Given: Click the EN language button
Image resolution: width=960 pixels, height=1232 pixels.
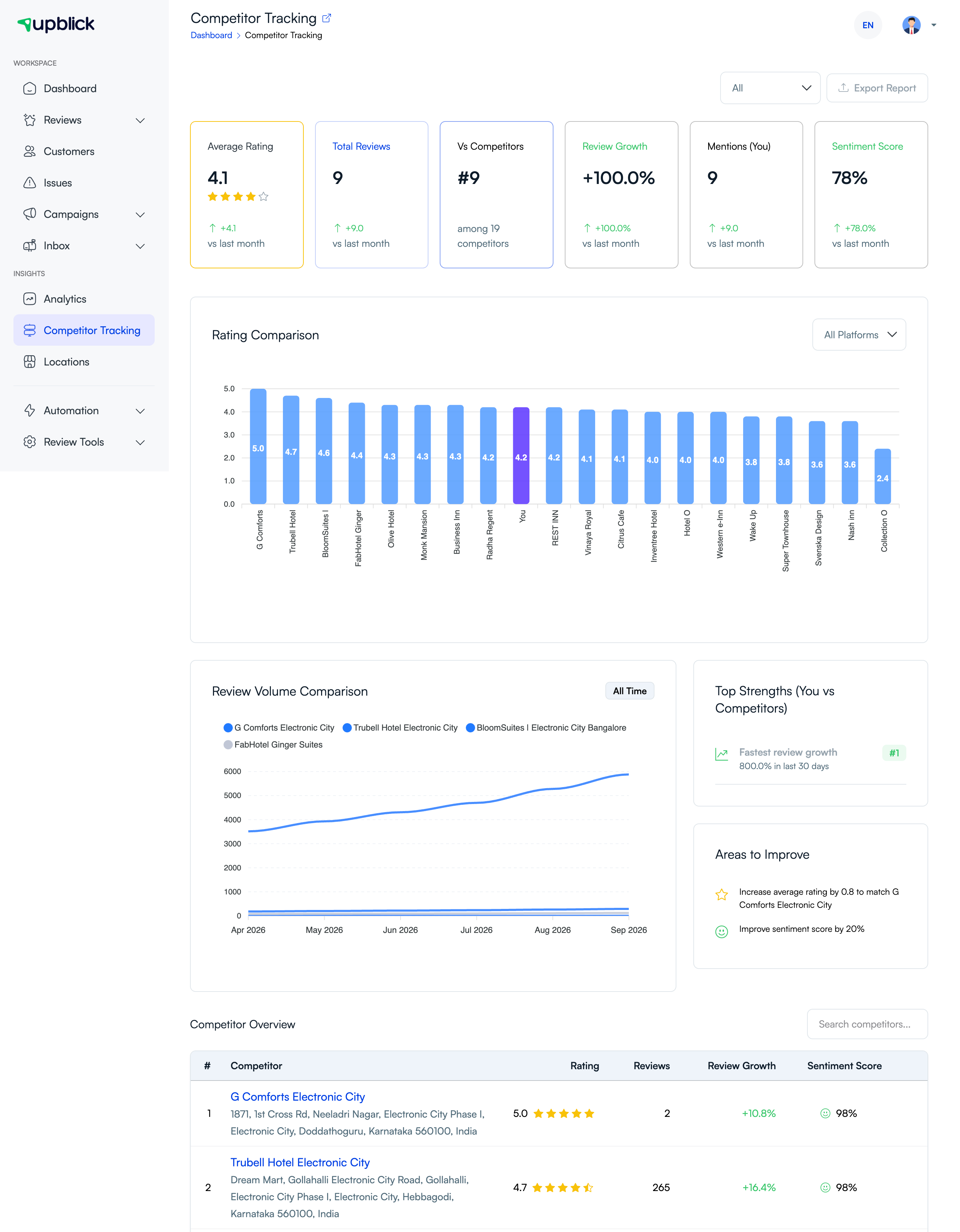Looking at the screenshot, I should click(867, 25).
